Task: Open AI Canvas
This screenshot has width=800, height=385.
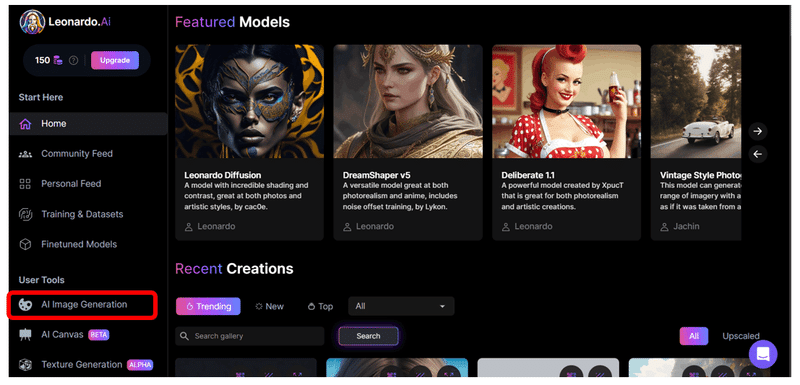Action: pos(62,335)
